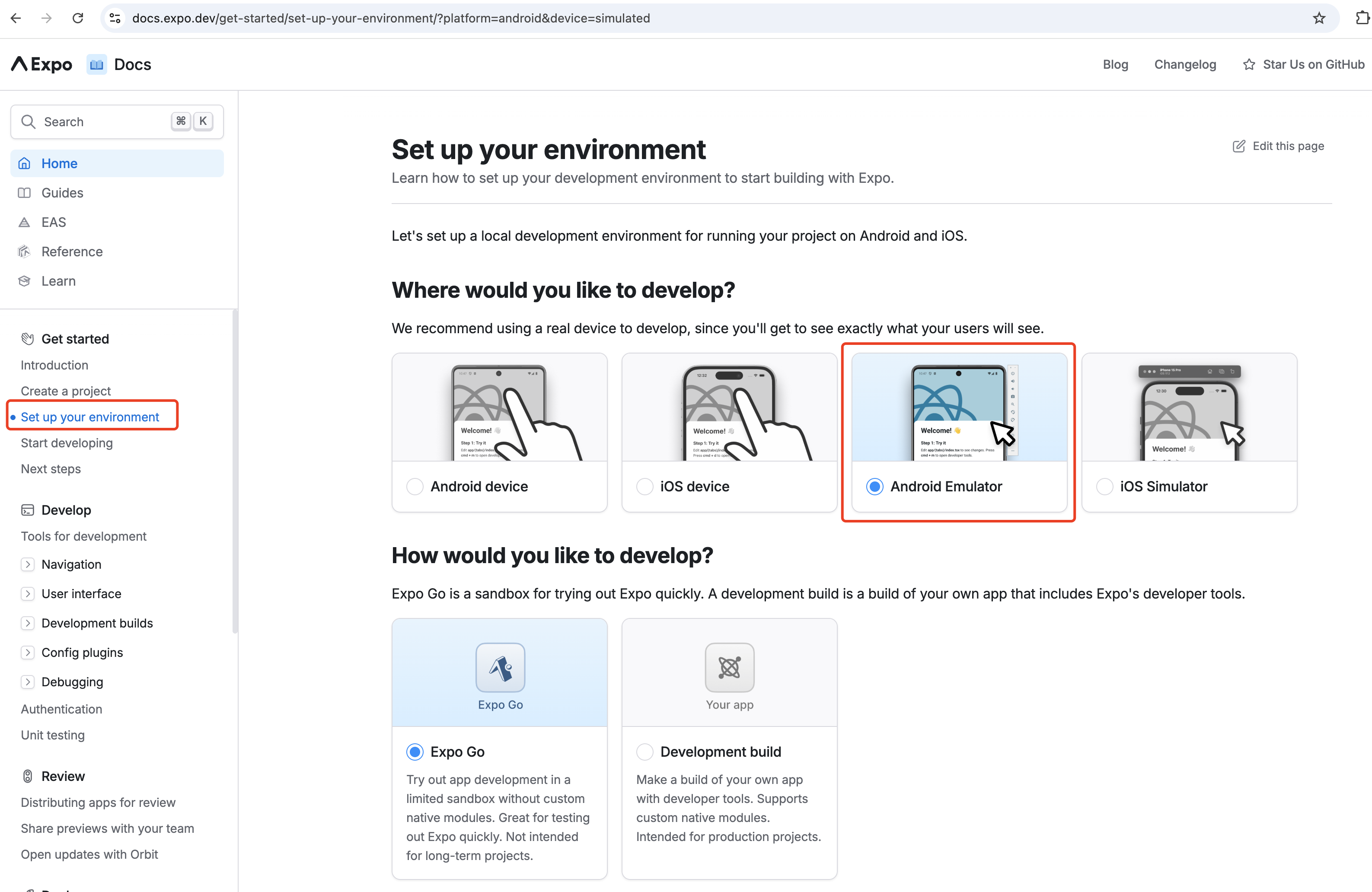Viewport: 1372px width, 892px height.
Task: Open the Guides tab in sidebar
Action: click(x=62, y=192)
